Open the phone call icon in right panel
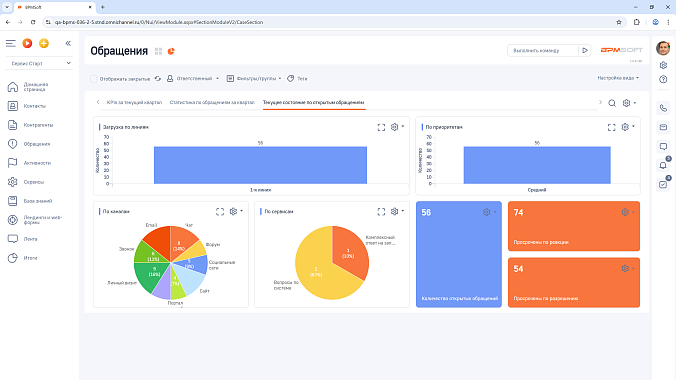 663,108
